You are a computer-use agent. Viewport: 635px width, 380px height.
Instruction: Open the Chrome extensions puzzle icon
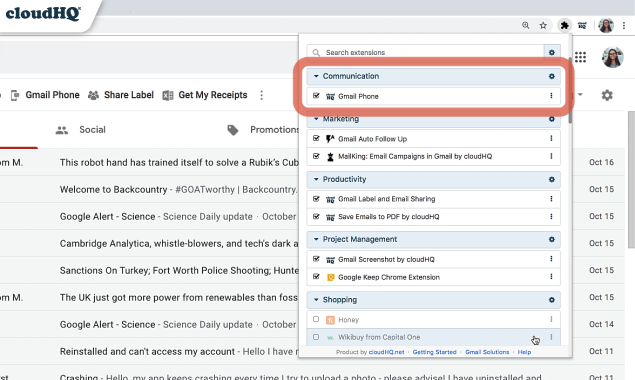(x=564, y=26)
